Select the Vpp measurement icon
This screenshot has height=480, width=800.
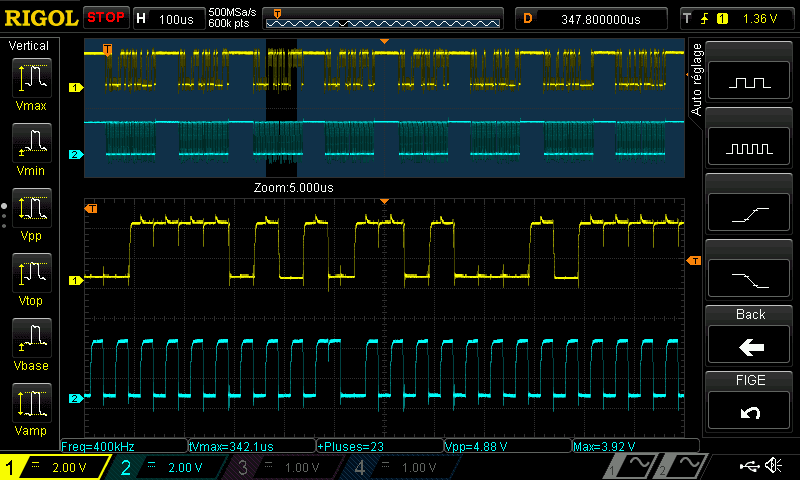point(32,208)
